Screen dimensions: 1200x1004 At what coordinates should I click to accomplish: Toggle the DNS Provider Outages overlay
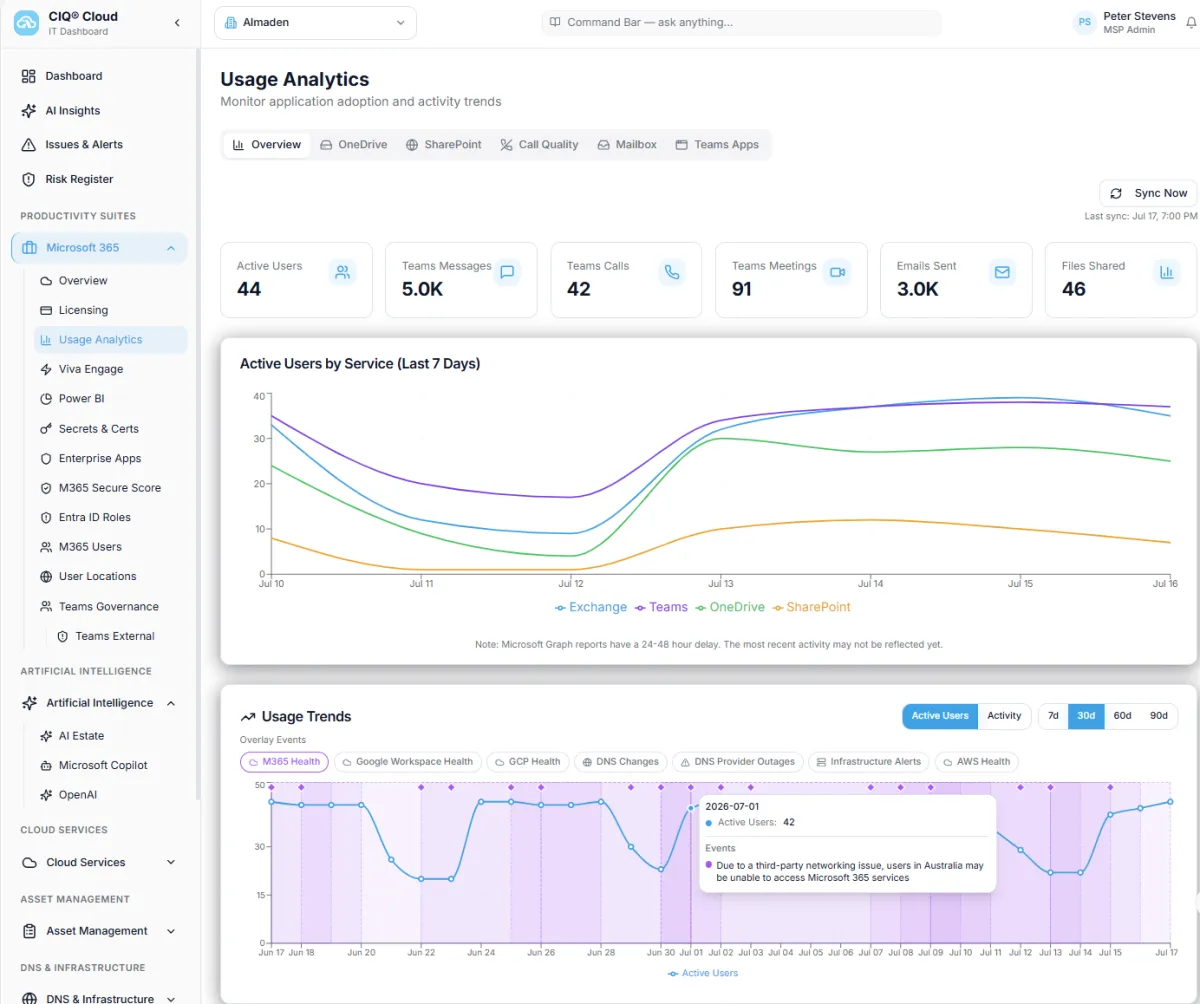[737, 762]
